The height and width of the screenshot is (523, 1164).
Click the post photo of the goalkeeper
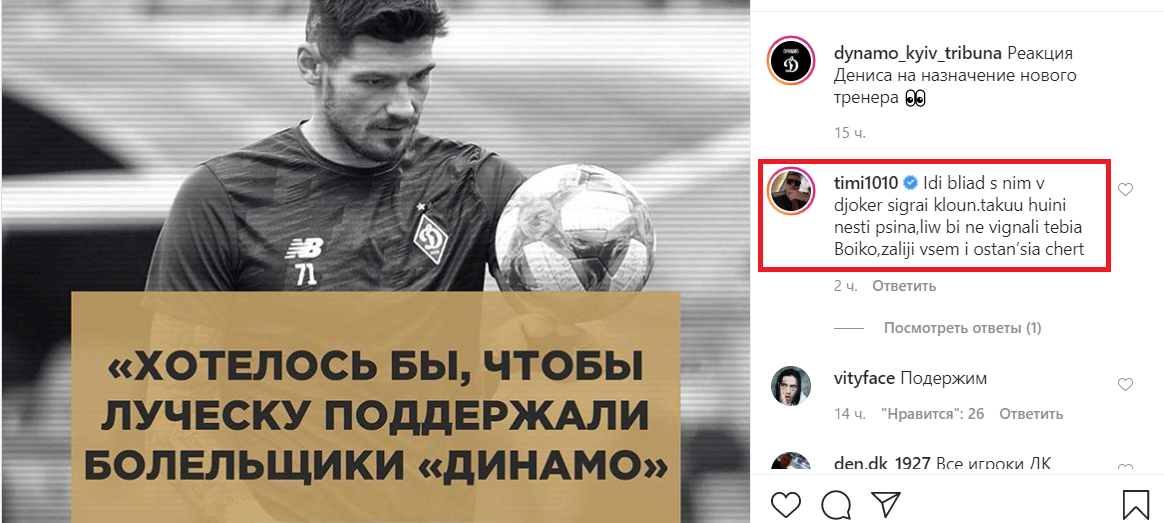tap(376, 261)
